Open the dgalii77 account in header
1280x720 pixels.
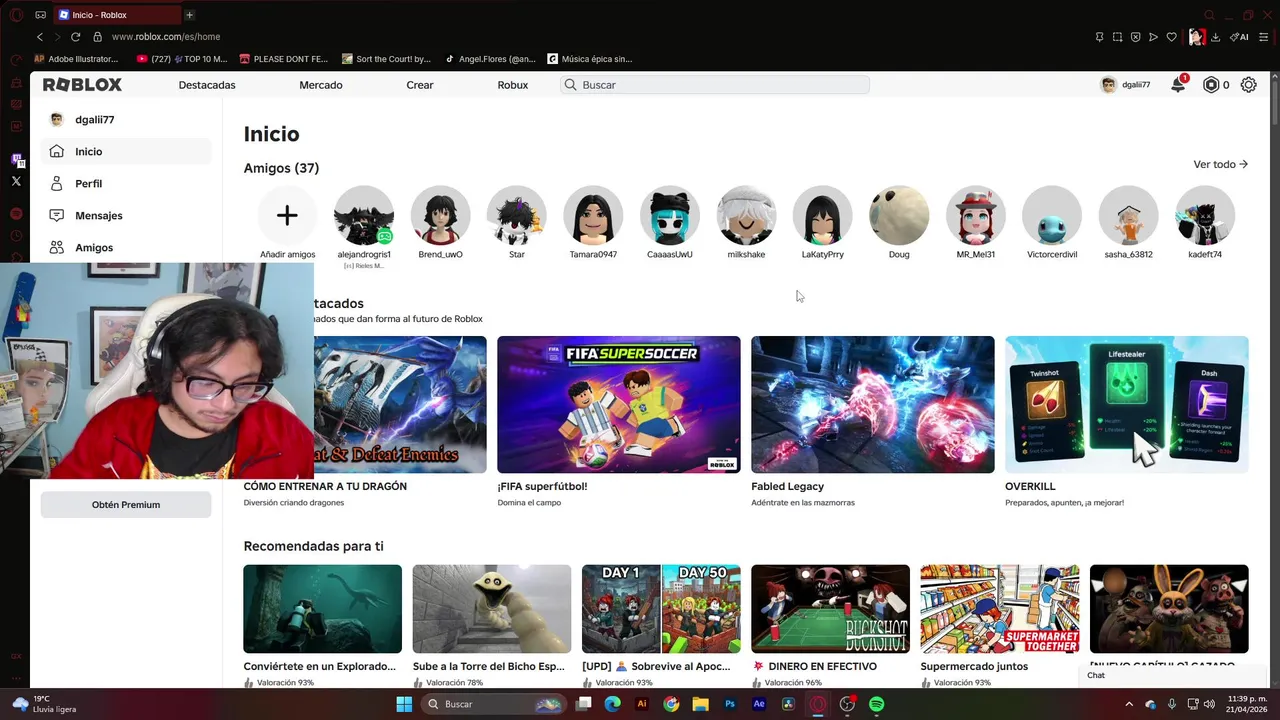pos(1125,85)
